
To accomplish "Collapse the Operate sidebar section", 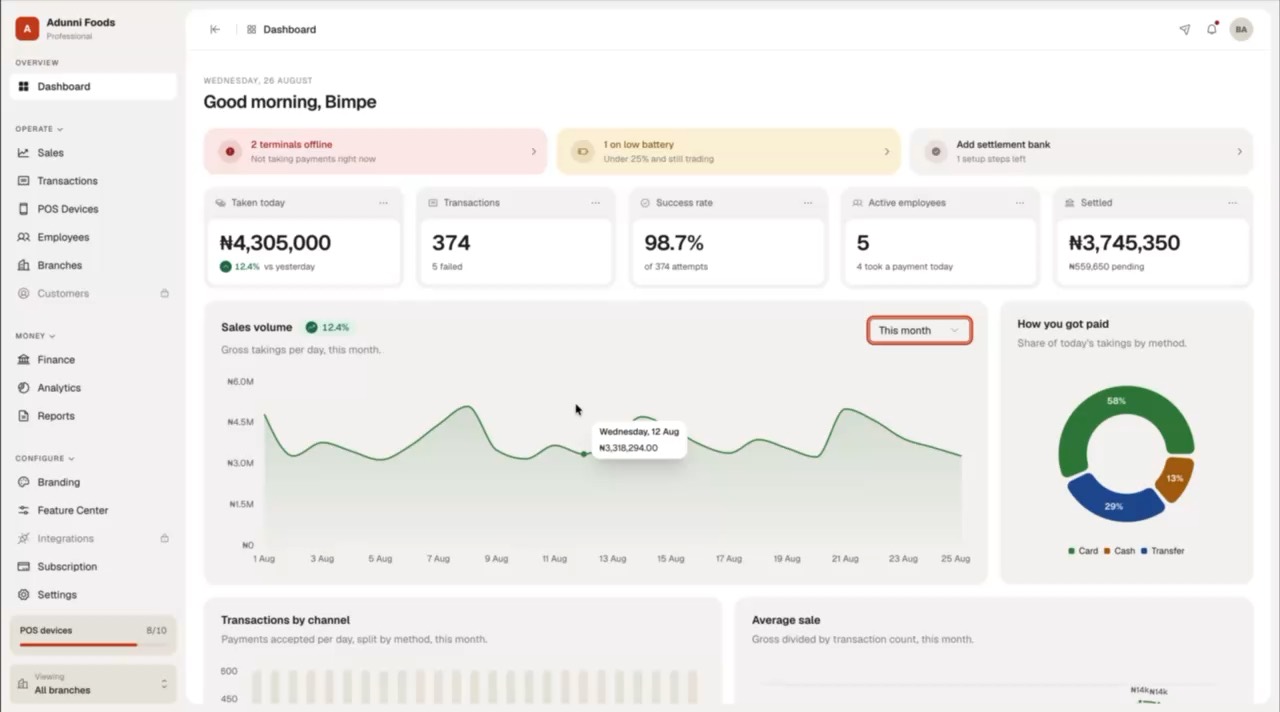I will point(39,129).
